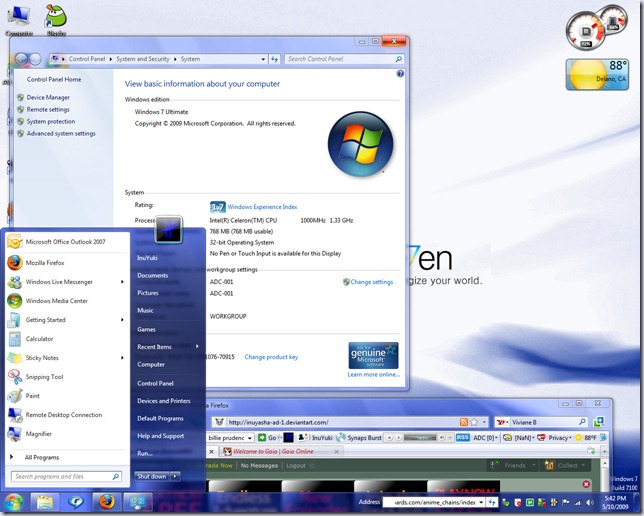Click the Search programs and files box
This screenshot has height=516, width=644.
coord(66,476)
